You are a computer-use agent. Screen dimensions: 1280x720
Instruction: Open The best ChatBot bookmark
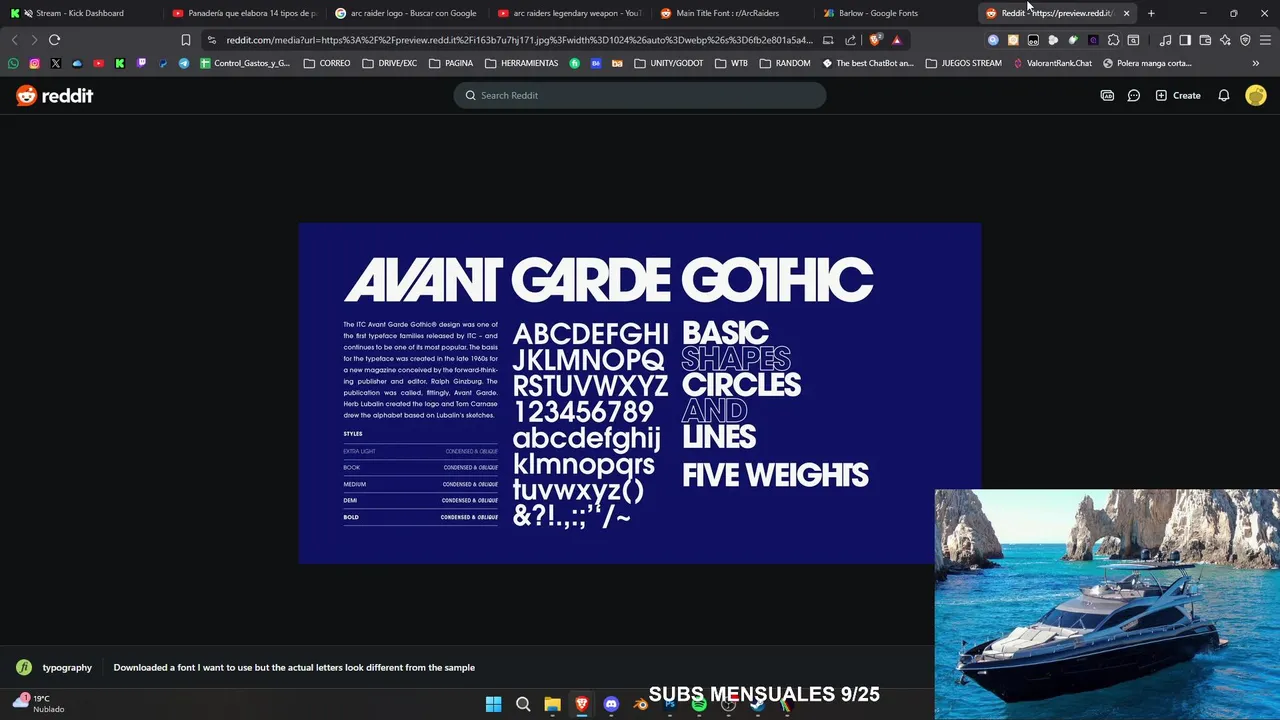point(868,63)
